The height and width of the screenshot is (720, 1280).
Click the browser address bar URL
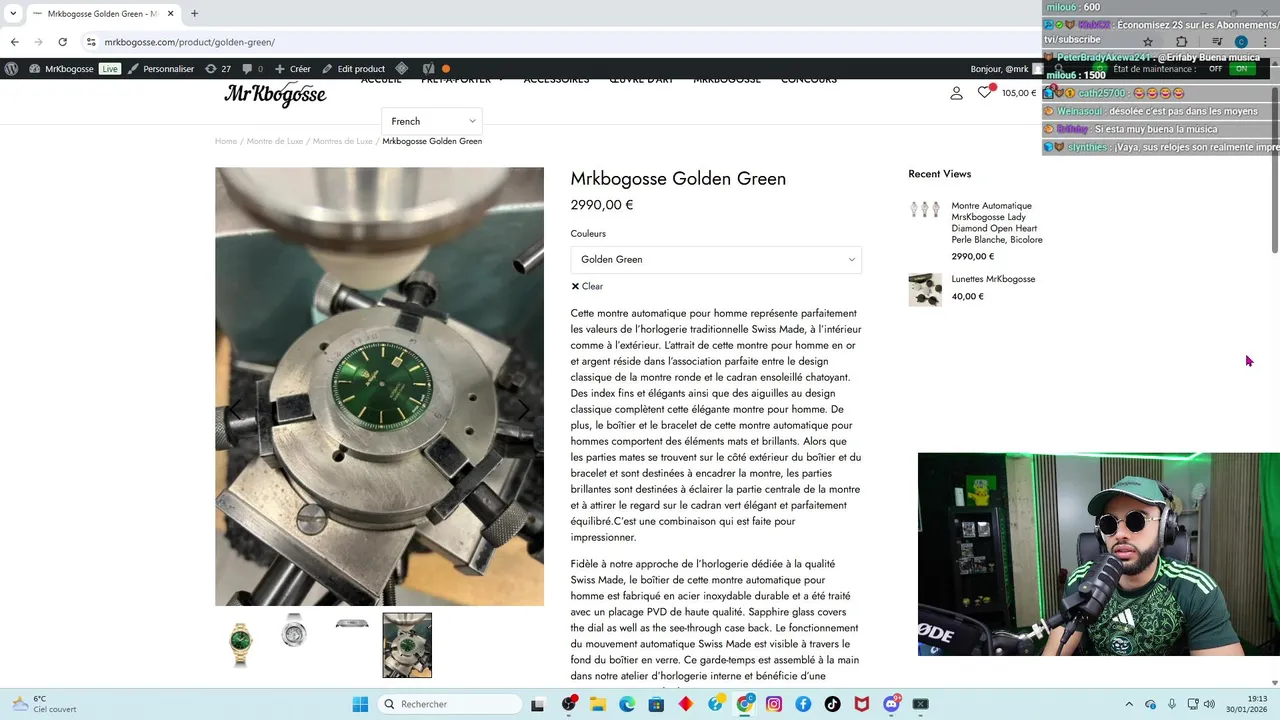click(x=190, y=42)
